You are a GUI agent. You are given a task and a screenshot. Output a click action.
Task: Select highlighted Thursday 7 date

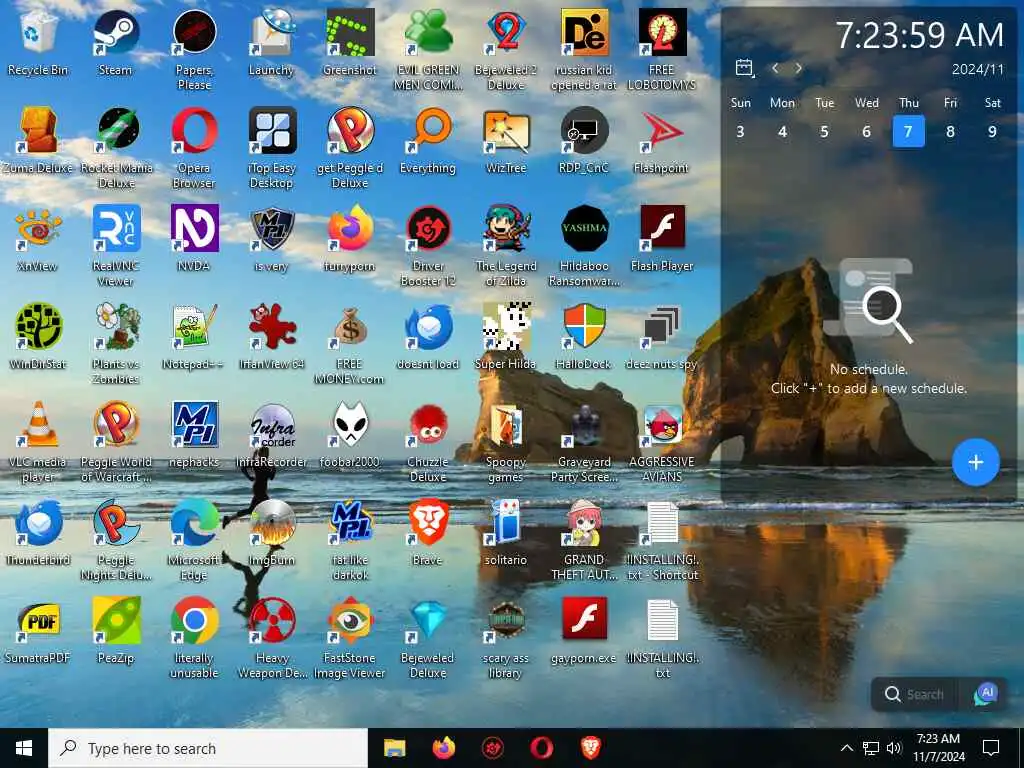click(908, 131)
